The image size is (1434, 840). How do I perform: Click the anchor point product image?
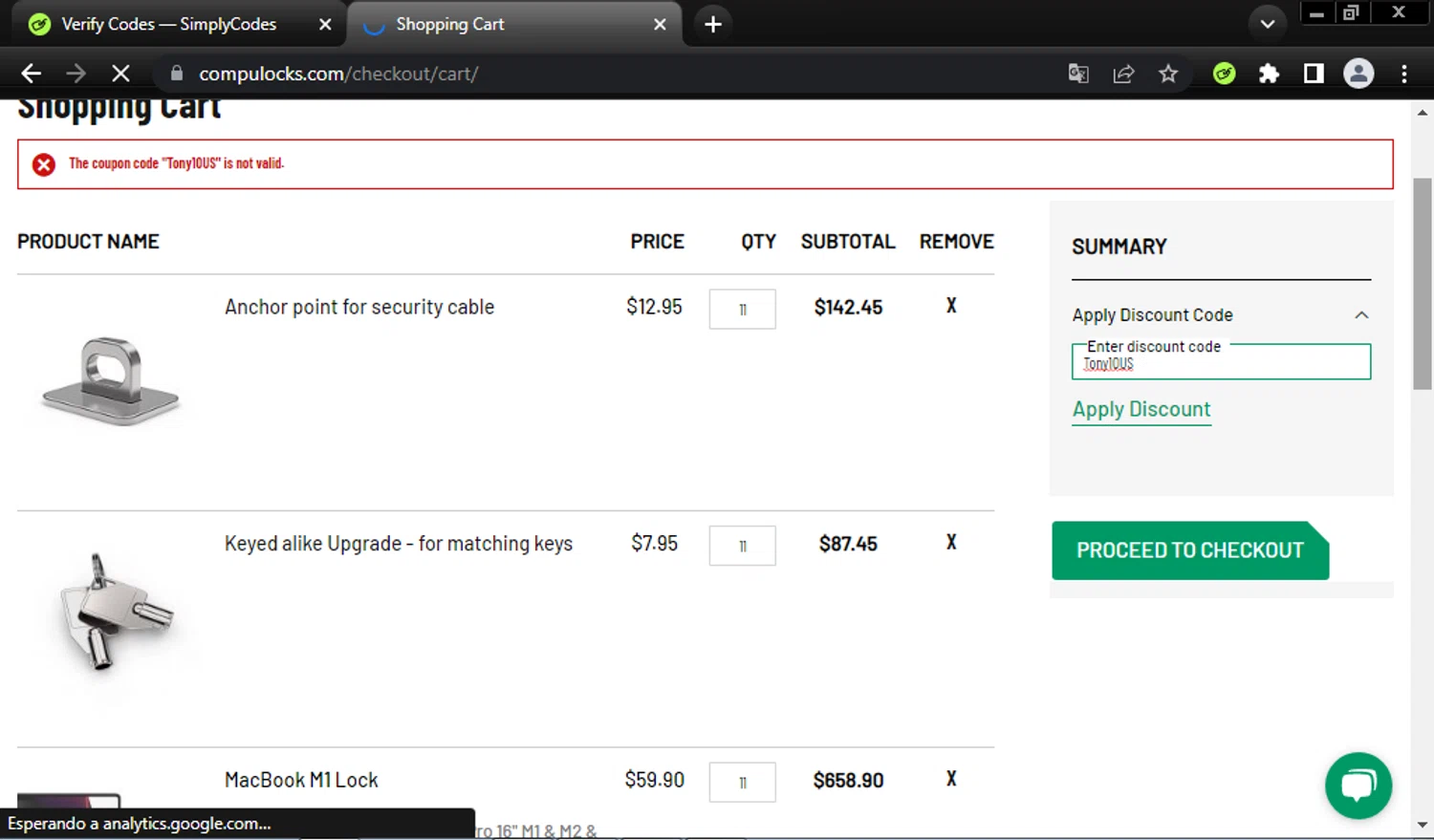click(x=110, y=380)
